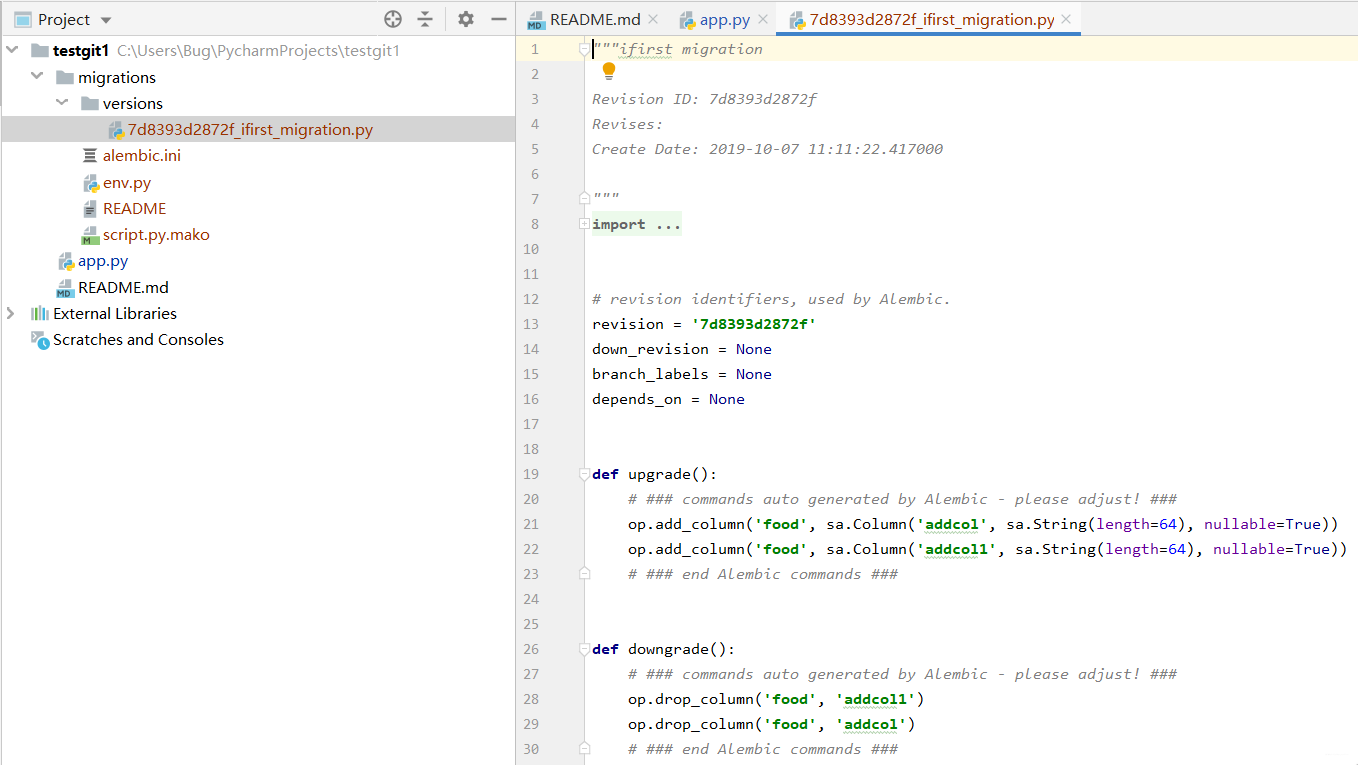This screenshot has height=765, width=1358.
Task: Open Scratches and Consoles node
Action: pyautogui.click(x=138, y=340)
